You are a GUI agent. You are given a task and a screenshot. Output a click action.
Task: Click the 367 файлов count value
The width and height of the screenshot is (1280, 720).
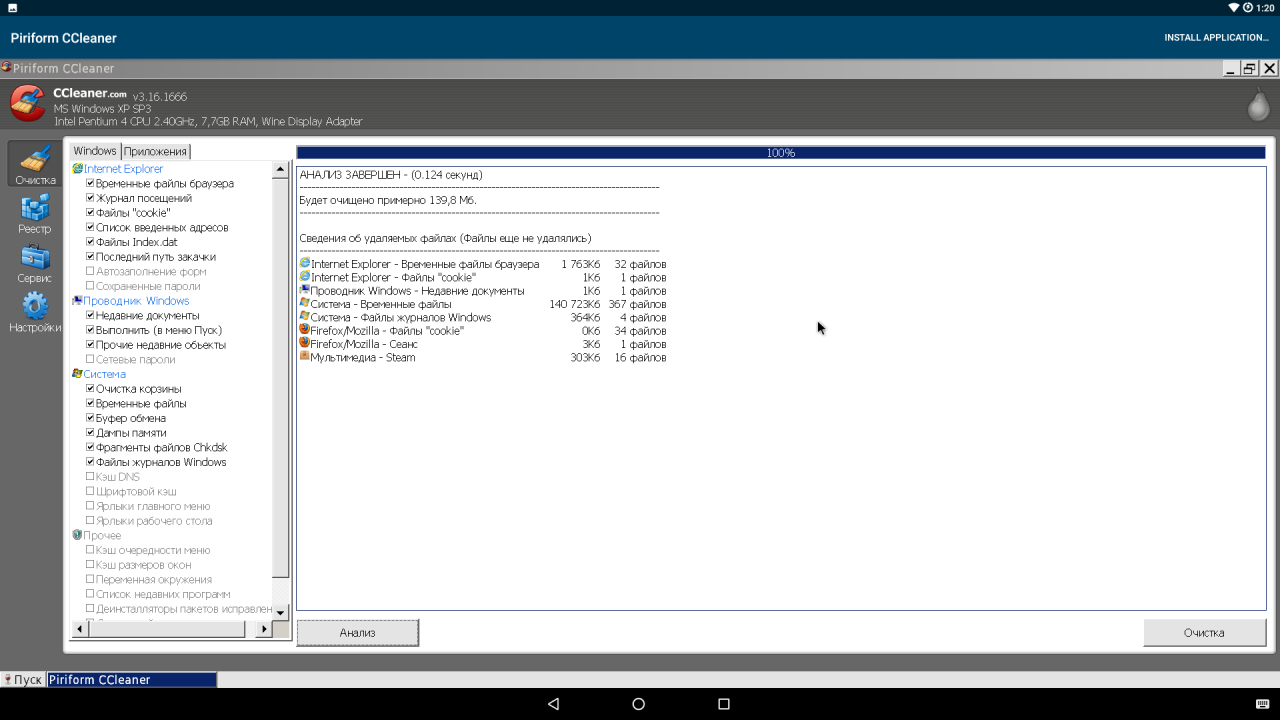(637, 304)
